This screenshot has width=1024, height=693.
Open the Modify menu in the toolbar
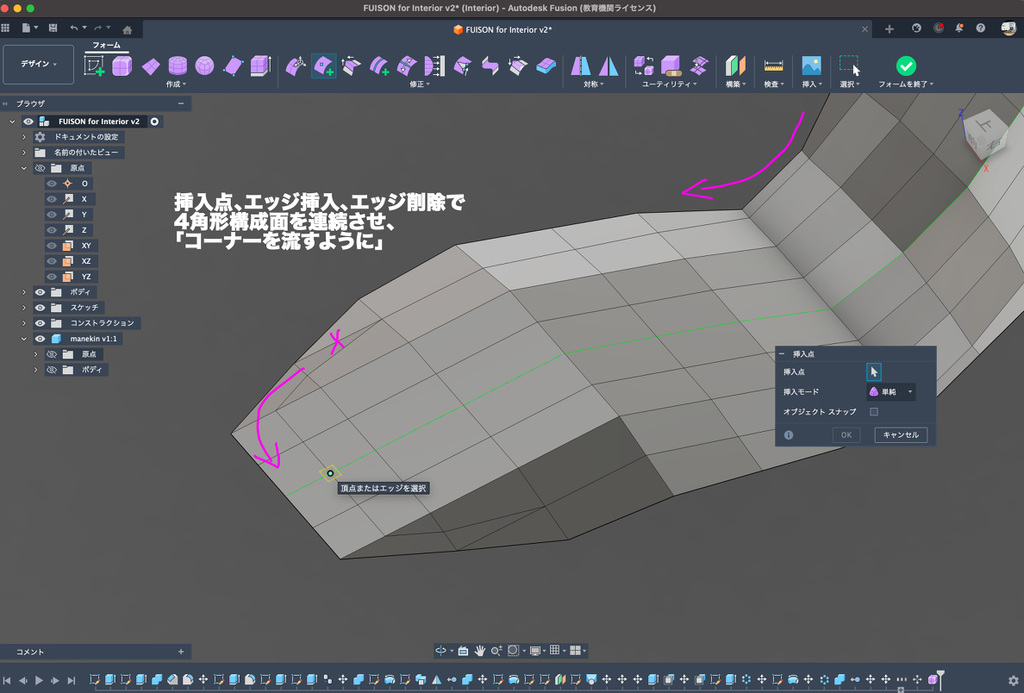click(421, 85)
